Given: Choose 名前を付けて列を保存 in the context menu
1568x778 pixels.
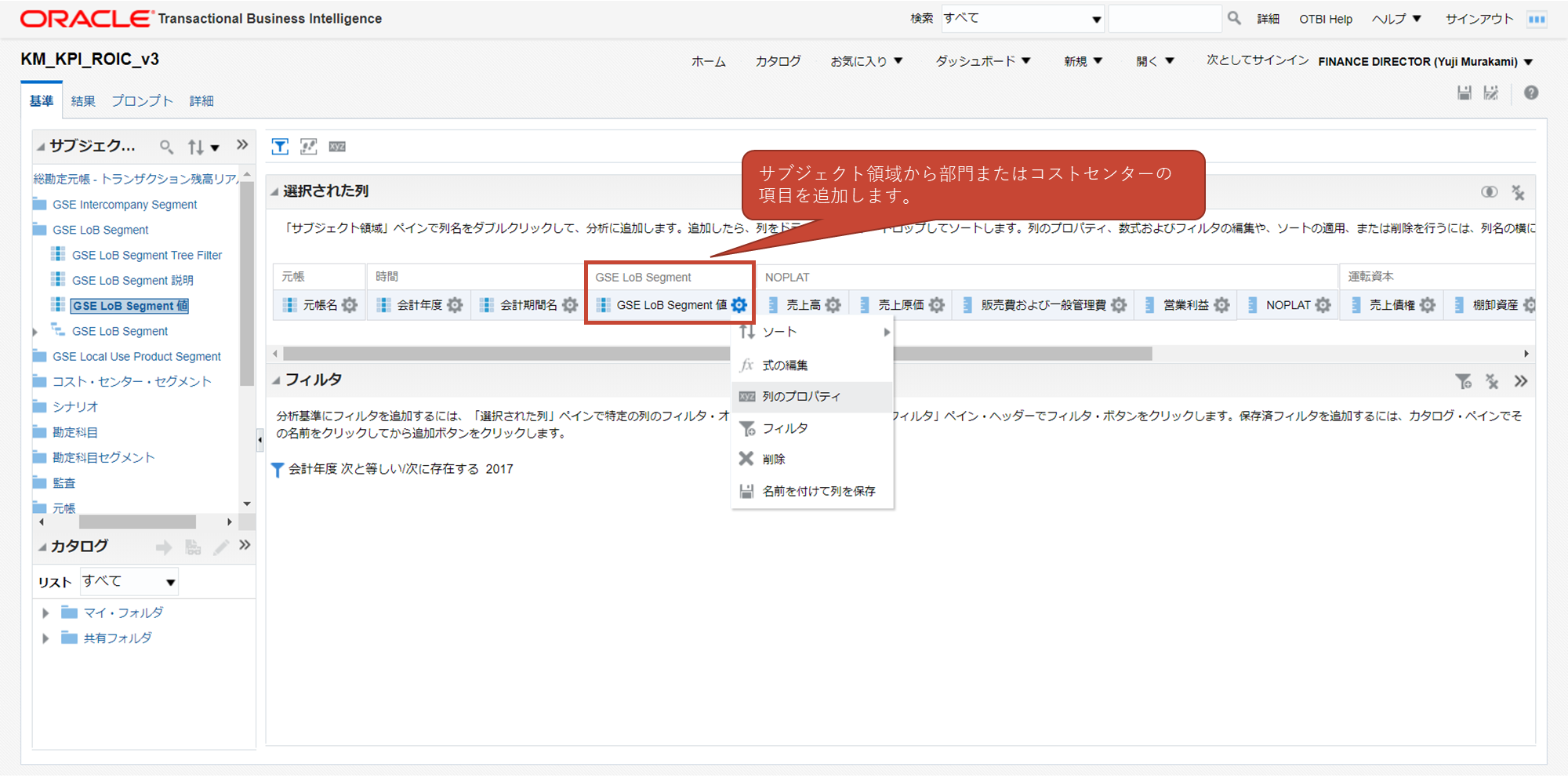Looking at the screenshot, I should (813, 491).
